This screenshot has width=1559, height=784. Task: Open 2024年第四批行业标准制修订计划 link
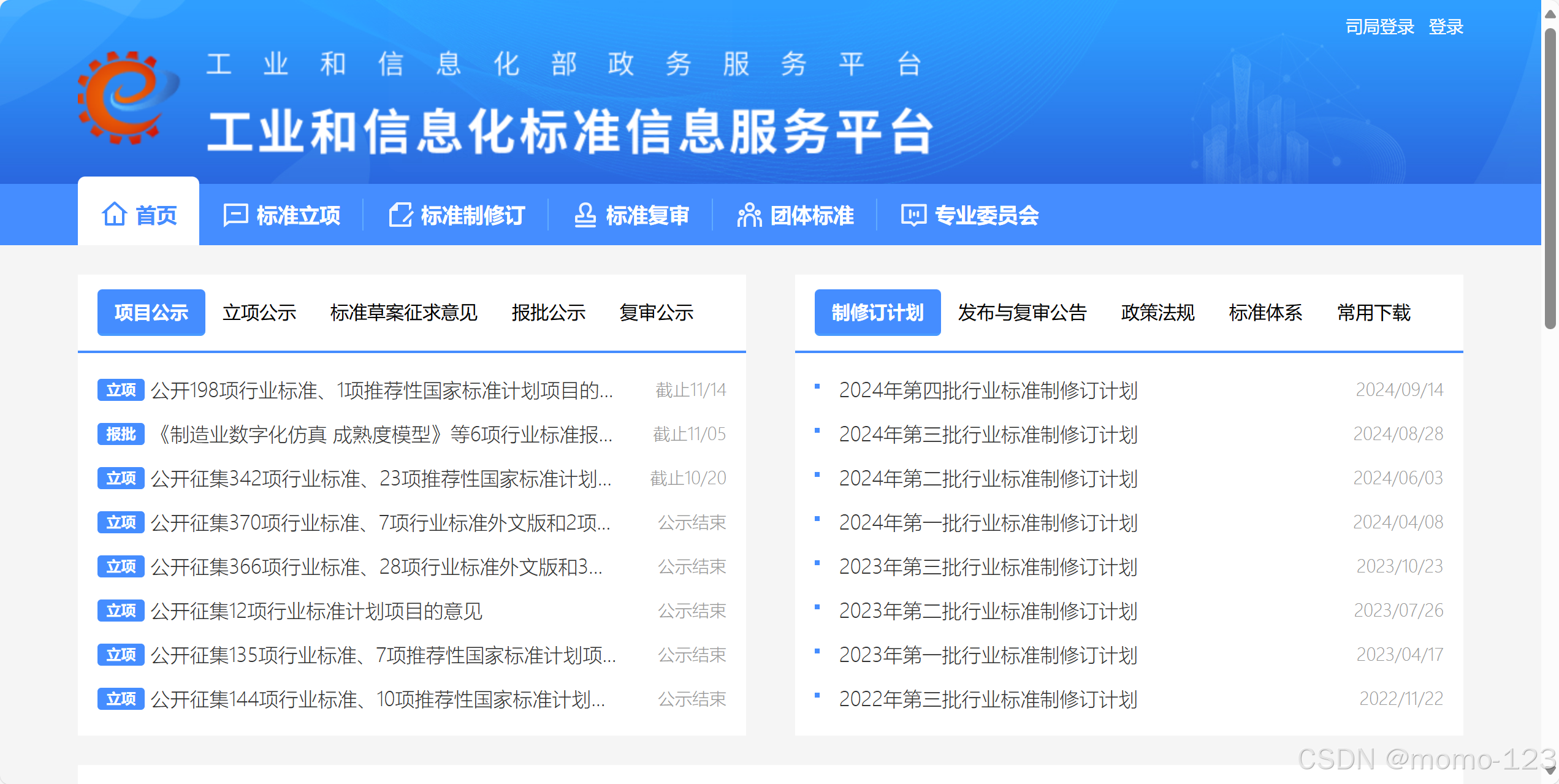coord(988,390)
